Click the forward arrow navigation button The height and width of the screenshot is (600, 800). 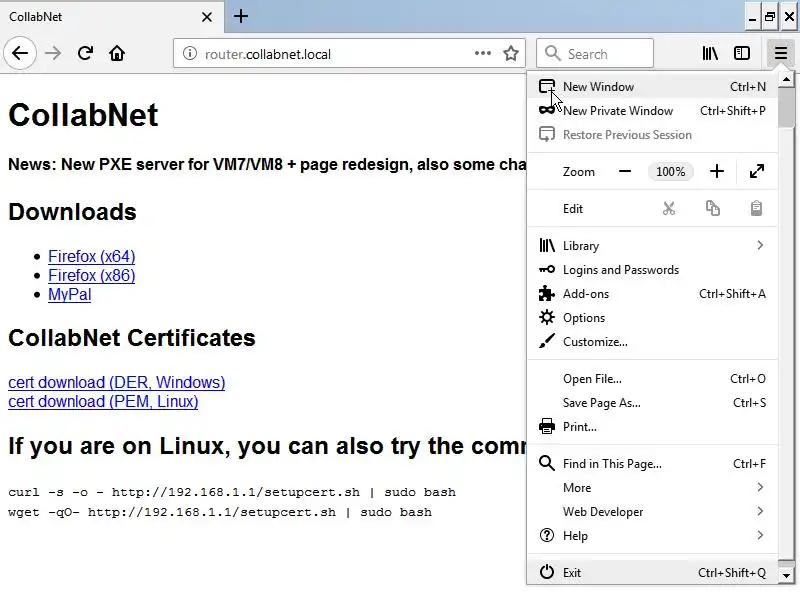(x=53, y=53)
